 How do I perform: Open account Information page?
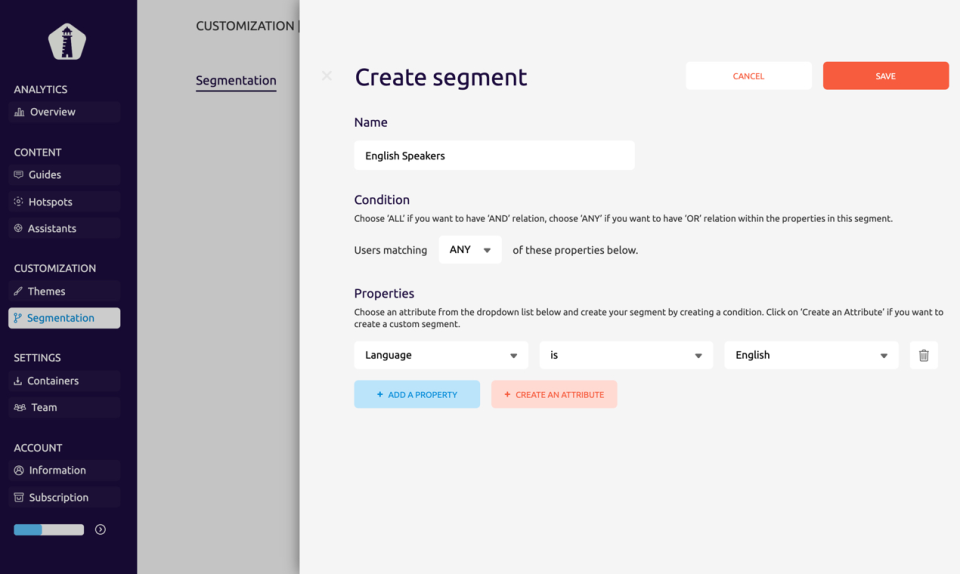(x=57, y=471)
